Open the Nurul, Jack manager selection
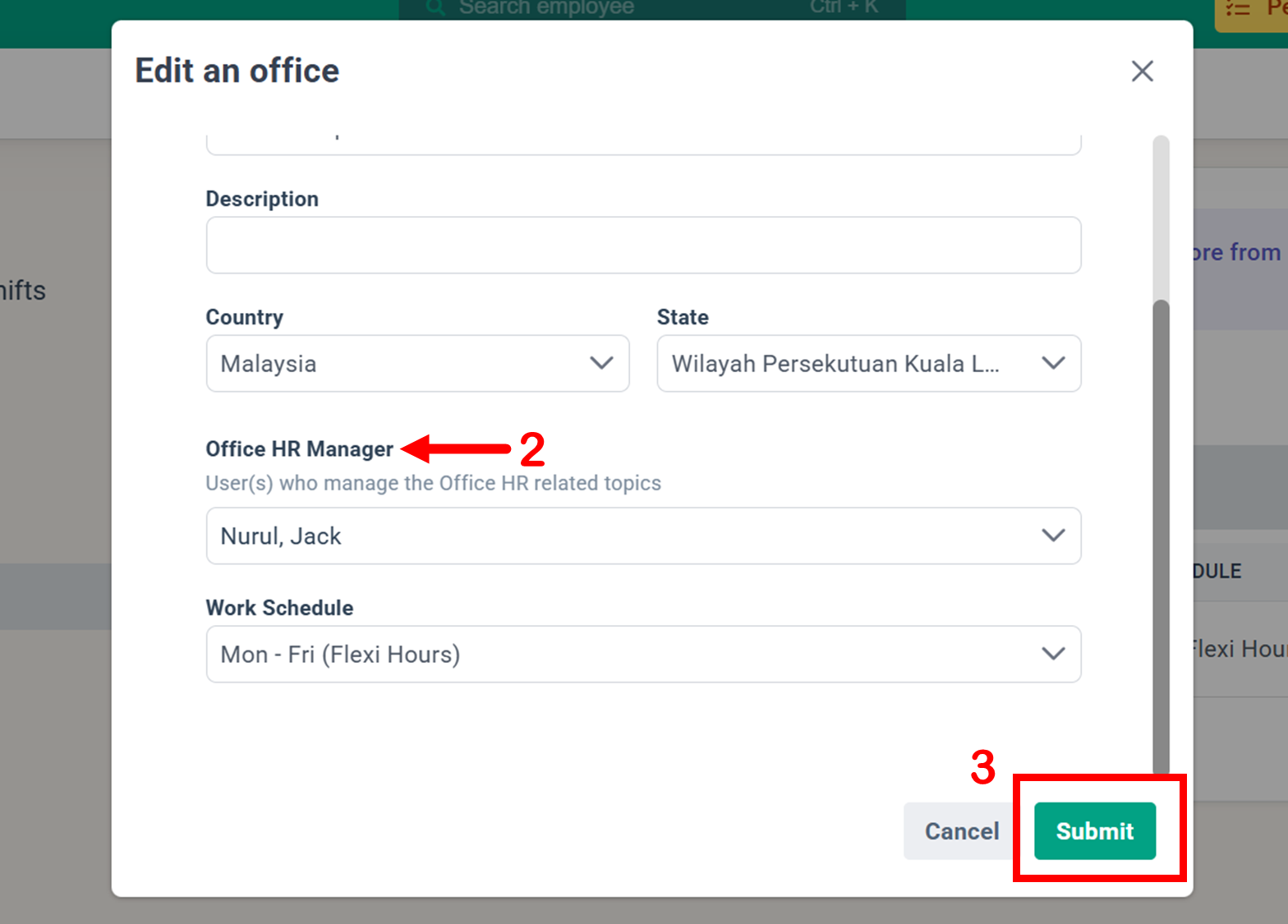Screen dimensions: 1288x924 click(281, 536)
